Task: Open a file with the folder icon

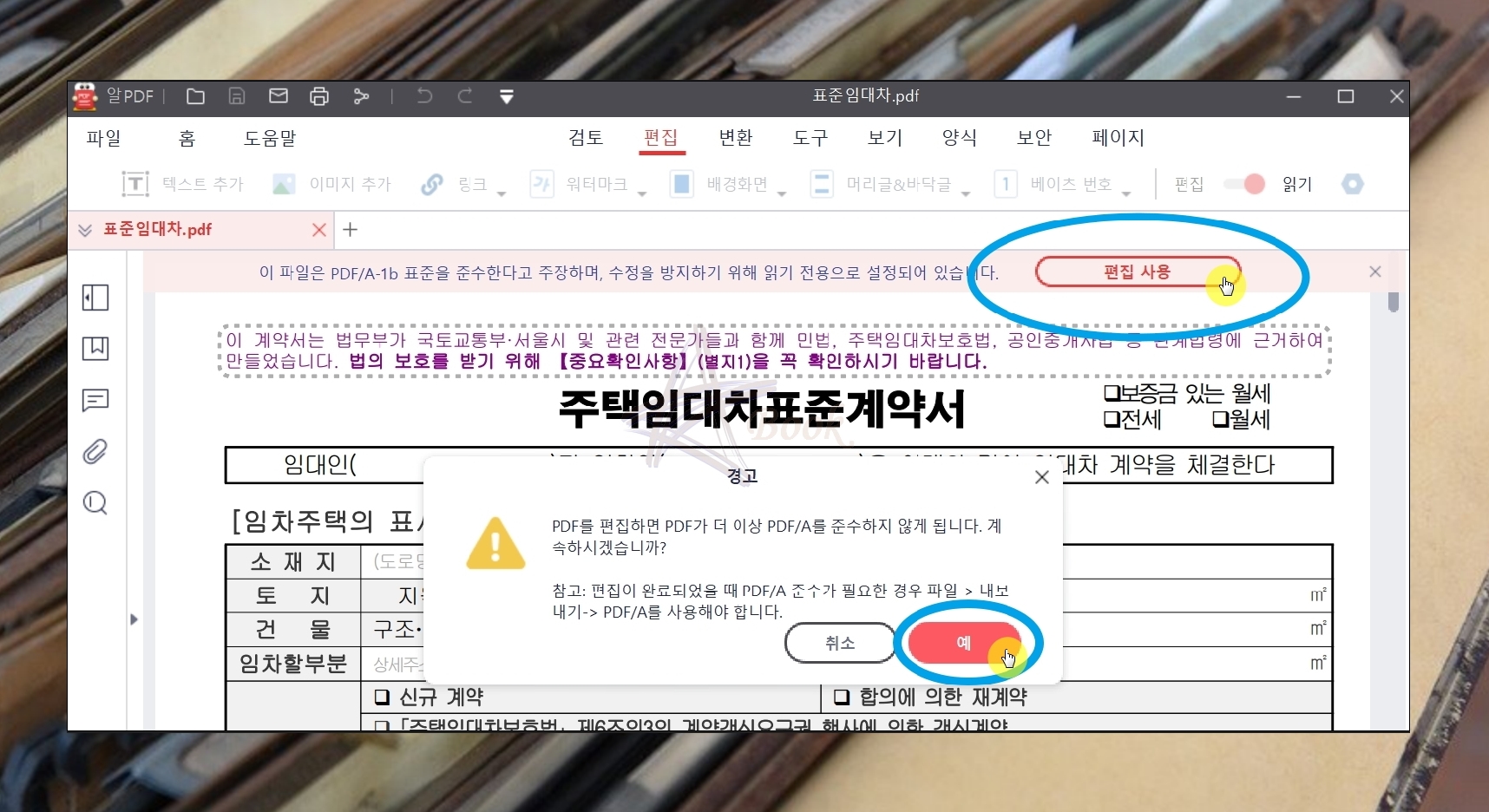Action: tap(196, 96)
